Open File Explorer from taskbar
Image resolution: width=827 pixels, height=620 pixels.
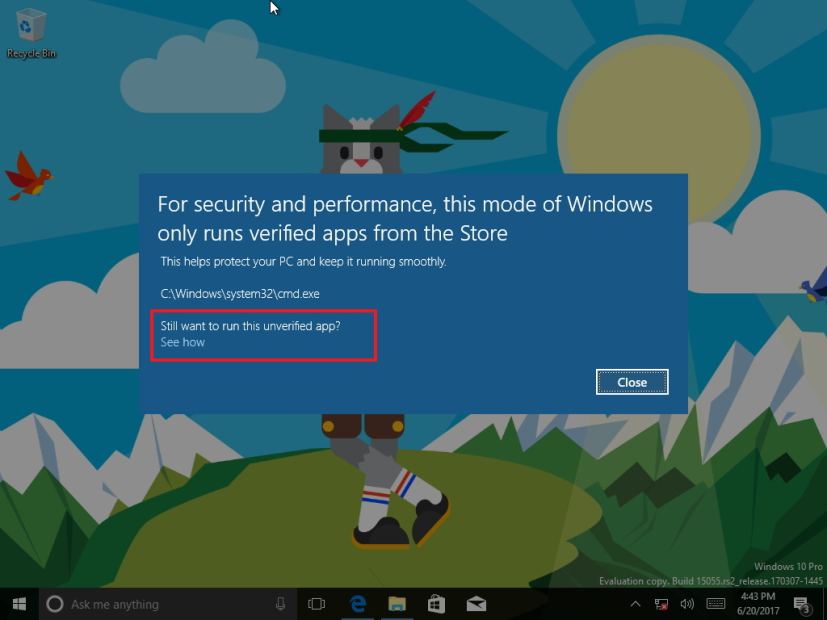(x=397, y=604)
